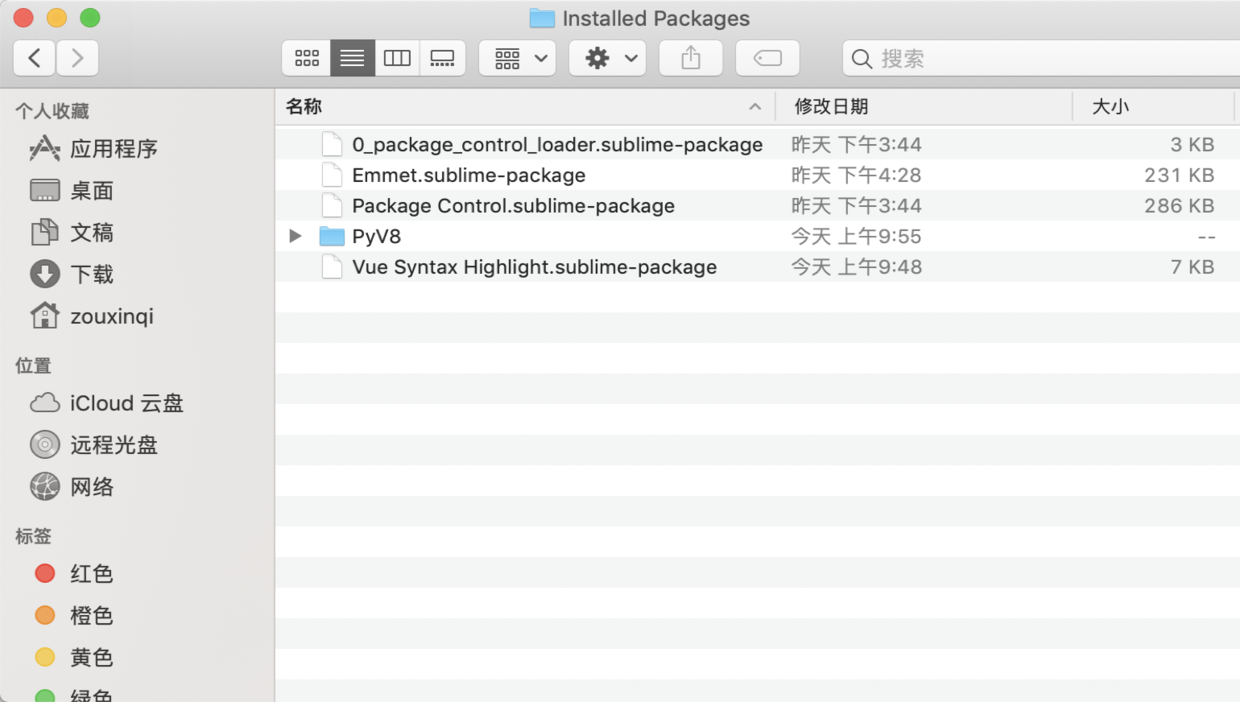
Task: Click the iCloud cloud icon
Action: (x=45, y=403)
